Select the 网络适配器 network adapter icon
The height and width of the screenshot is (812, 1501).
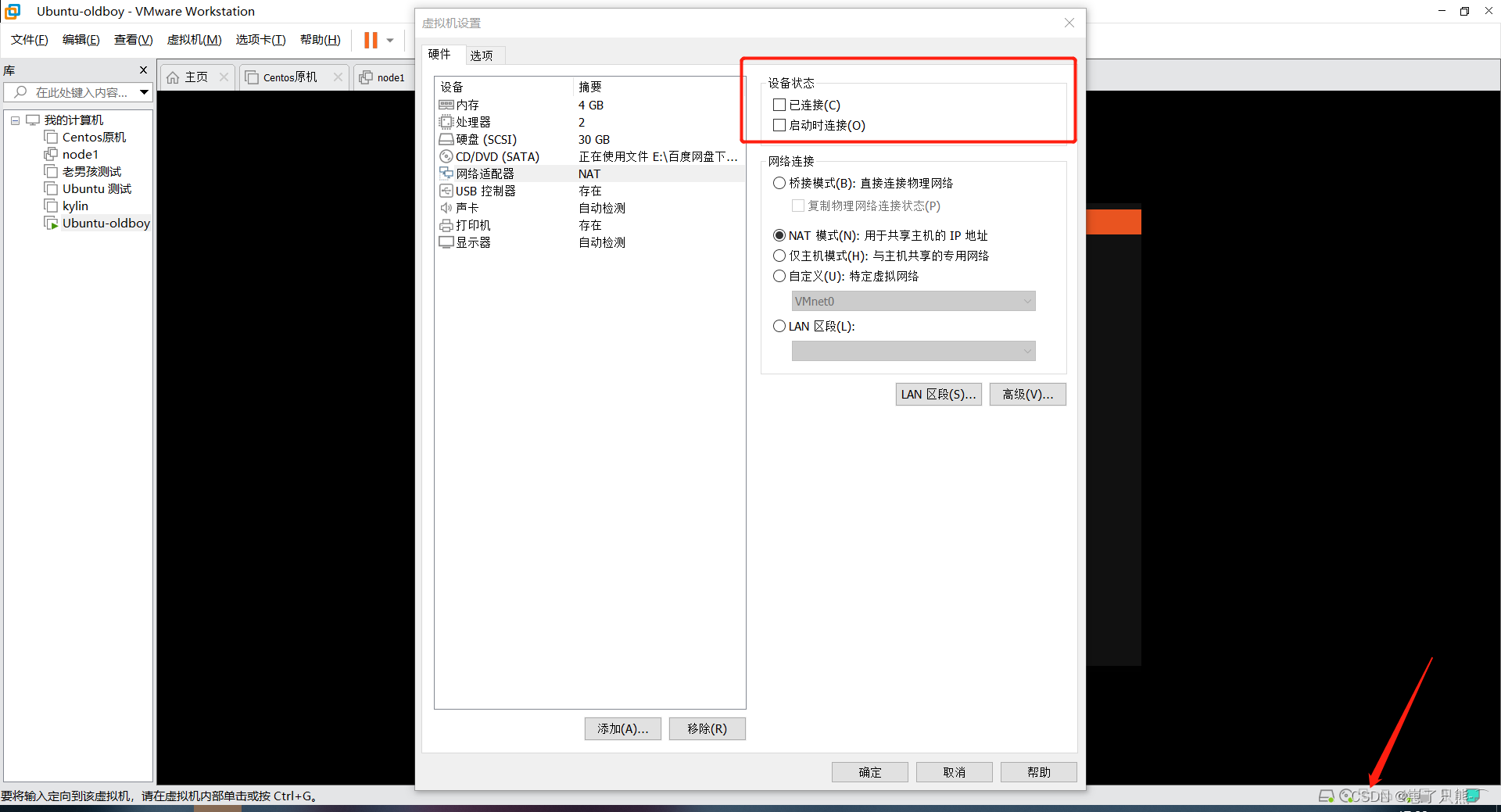[446, 173]
